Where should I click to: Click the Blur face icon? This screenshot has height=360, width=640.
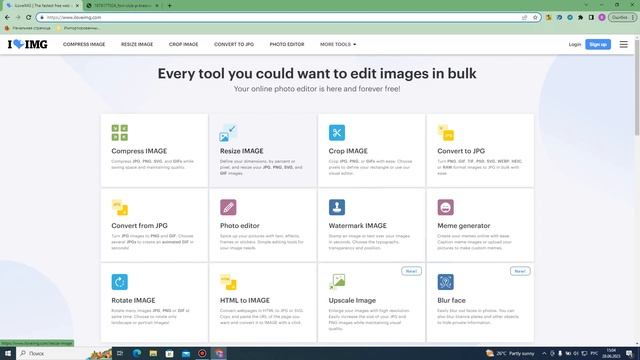(x=445, y=282)
